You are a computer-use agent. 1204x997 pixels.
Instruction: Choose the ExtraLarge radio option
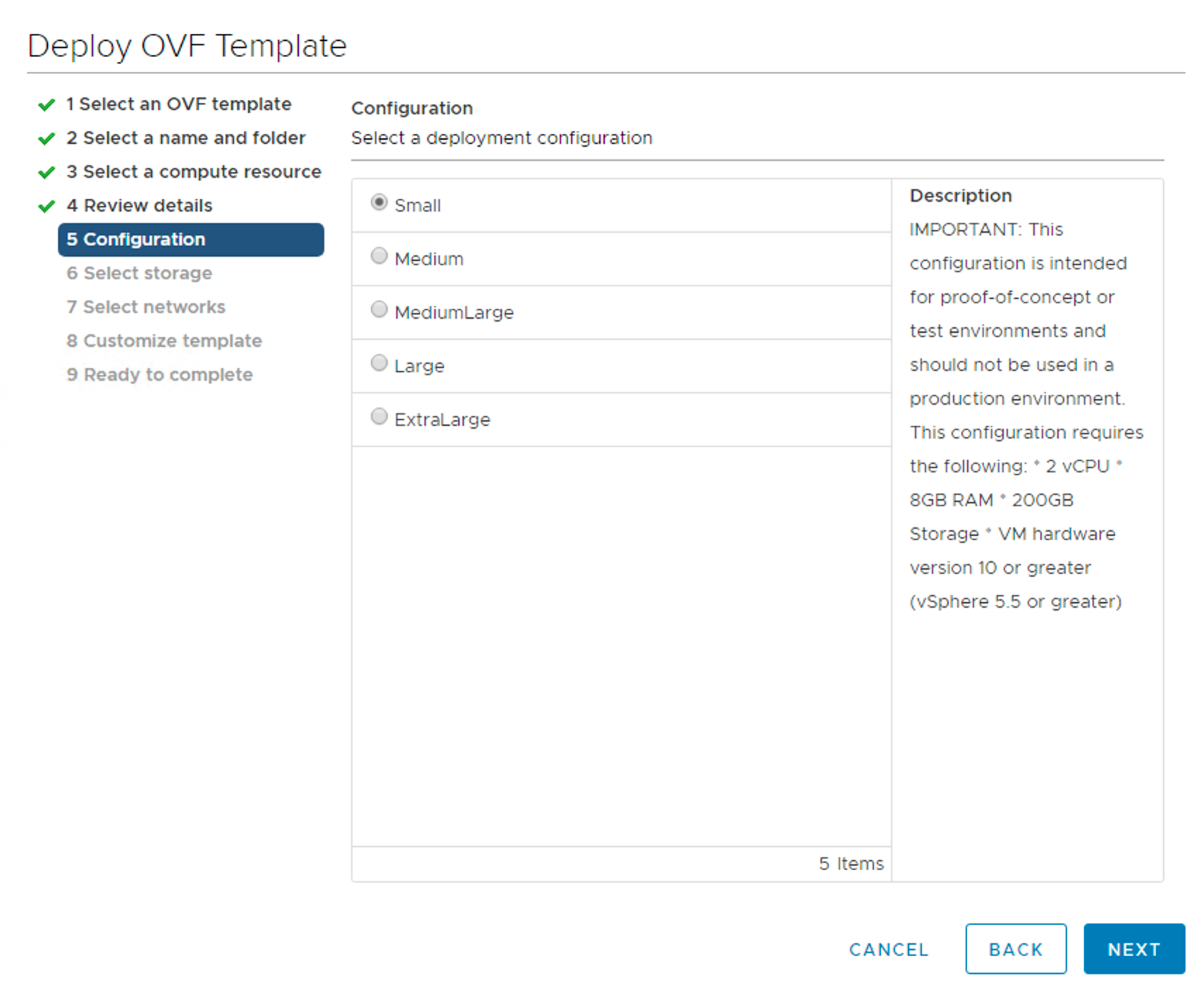click(x=379, y=417)
